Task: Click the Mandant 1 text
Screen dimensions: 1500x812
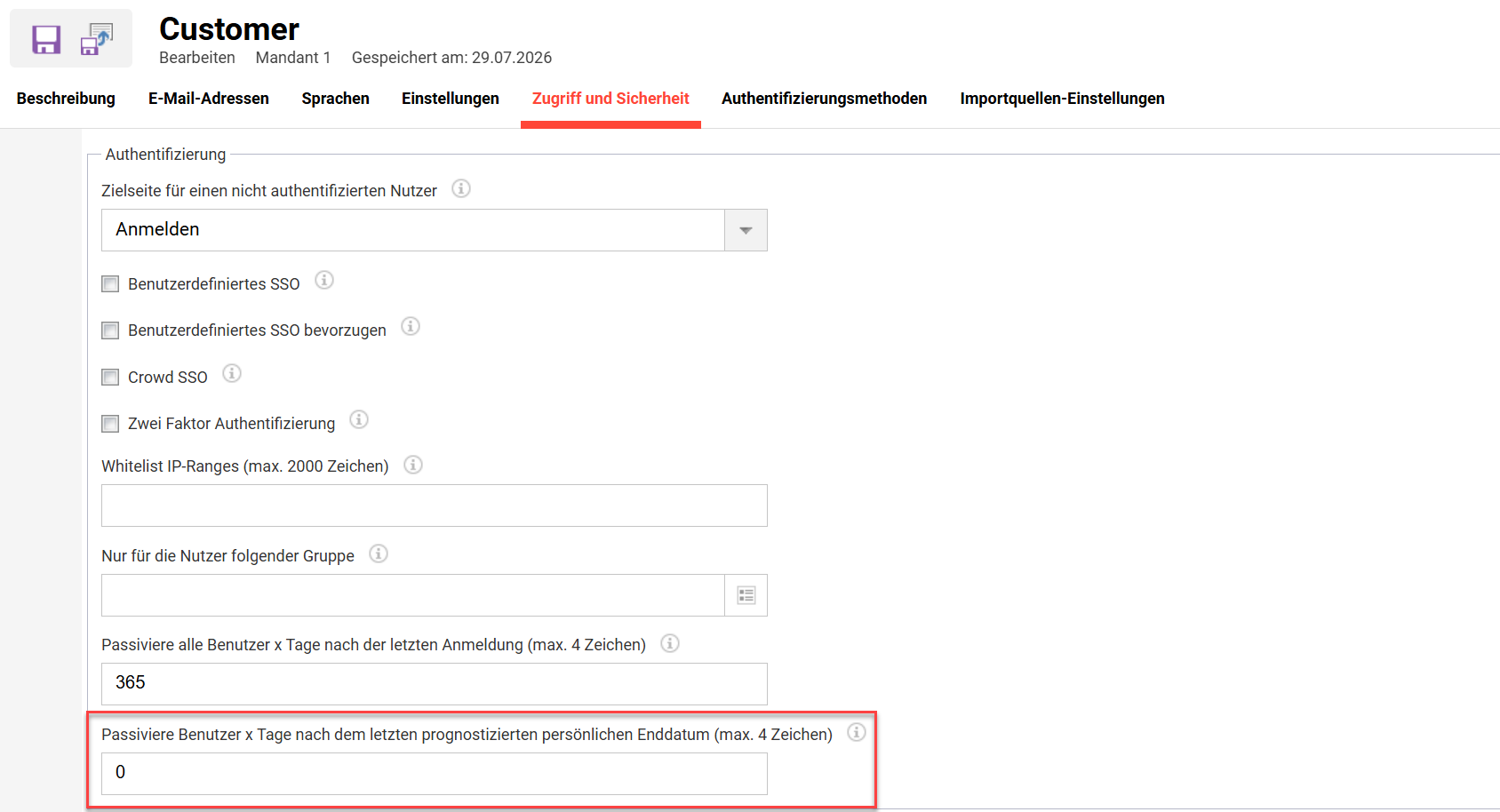Action: coord(293,58)
